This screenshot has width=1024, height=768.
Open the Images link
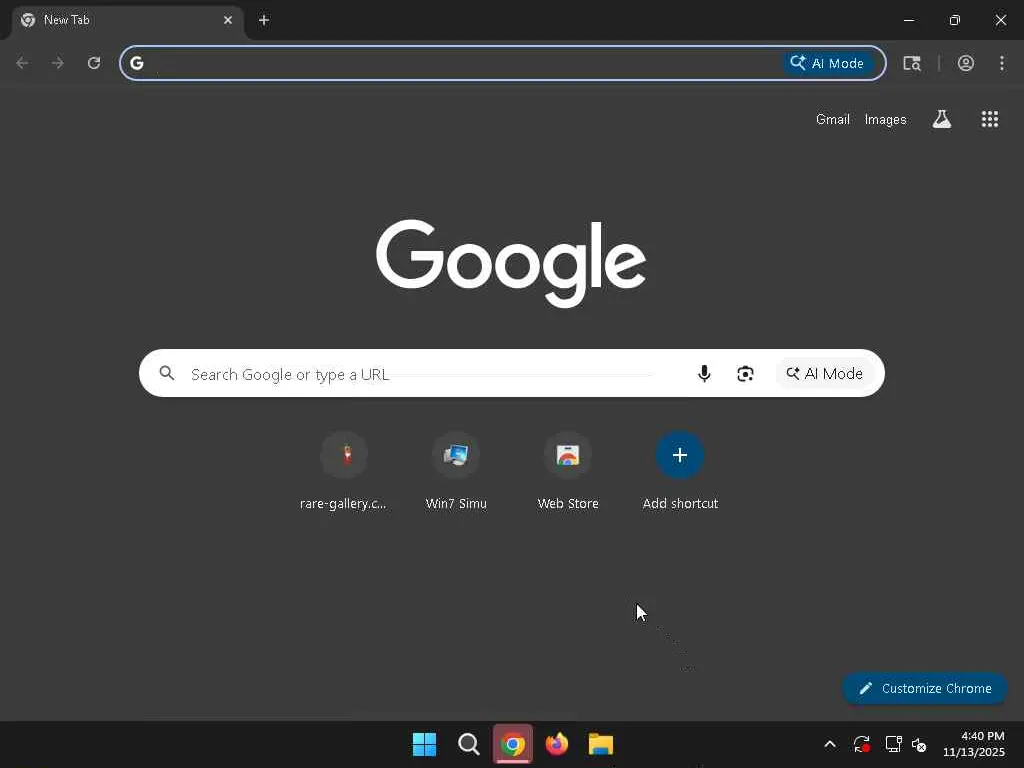coord(885,120)
